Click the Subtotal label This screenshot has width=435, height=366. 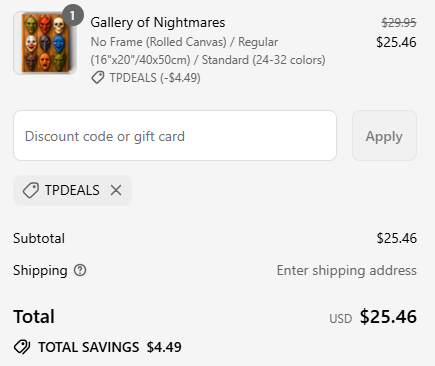(39, 238)
